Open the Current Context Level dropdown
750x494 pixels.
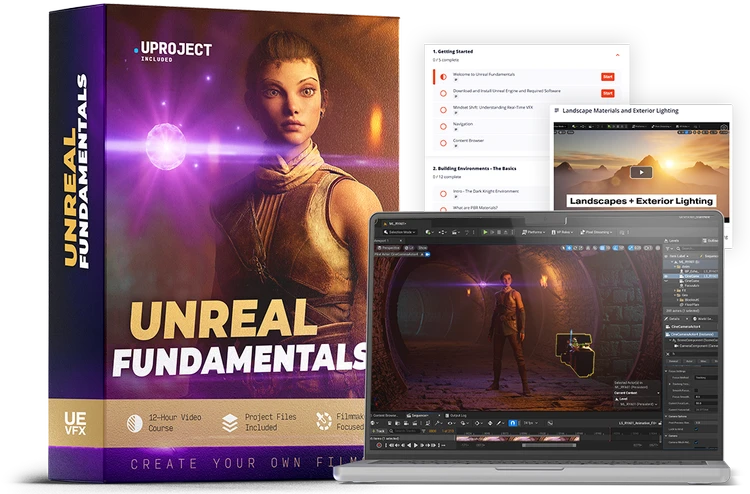(637, 404)
